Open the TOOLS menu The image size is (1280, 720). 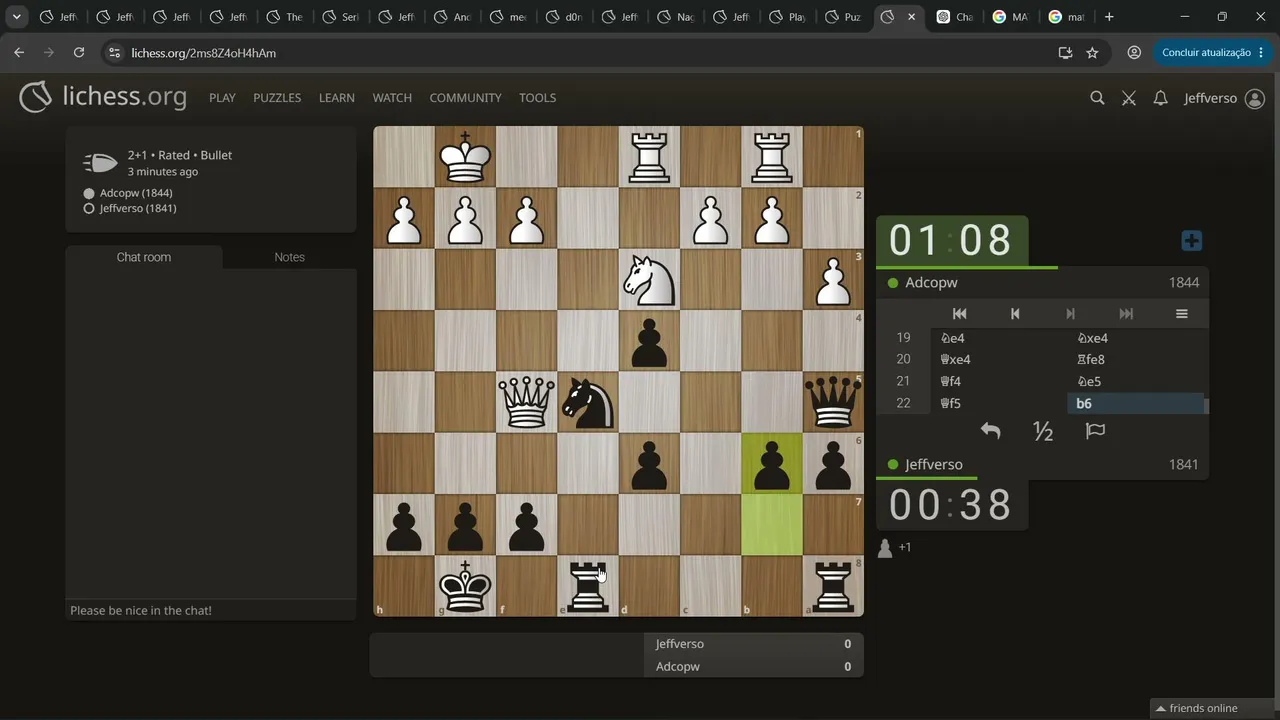537,98
